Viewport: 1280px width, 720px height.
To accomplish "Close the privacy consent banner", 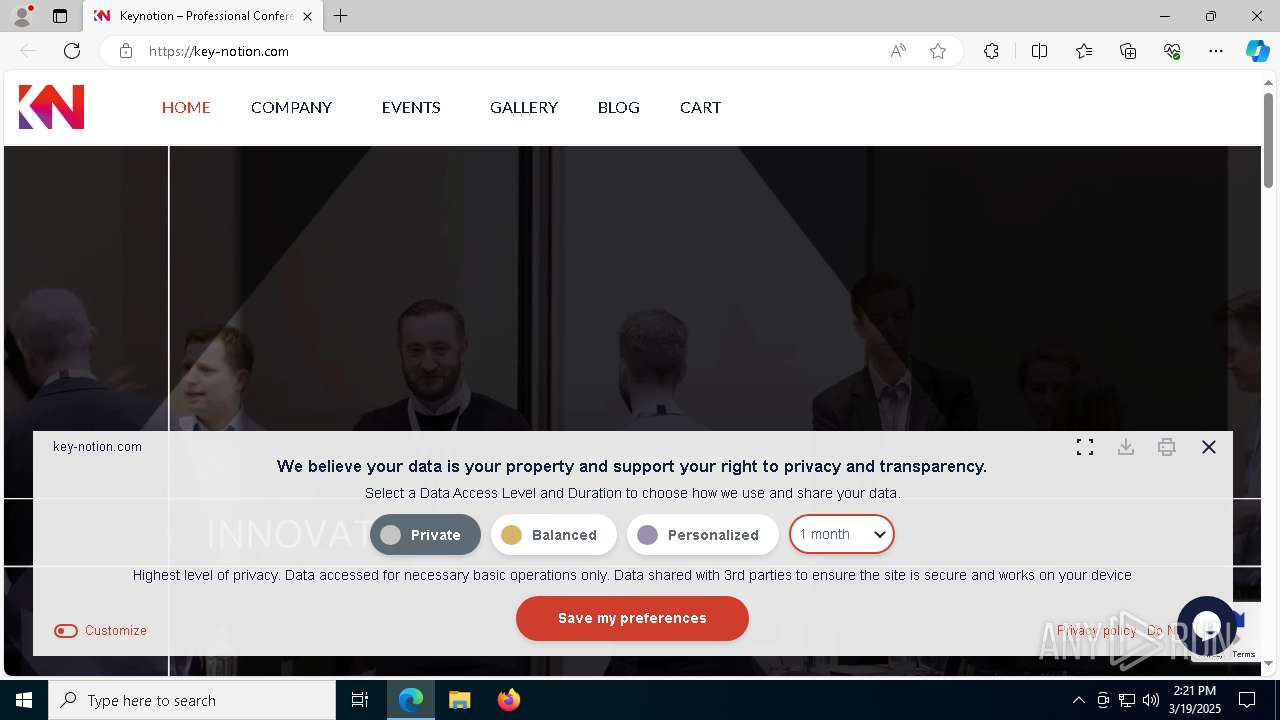I will click(1209, 447).
